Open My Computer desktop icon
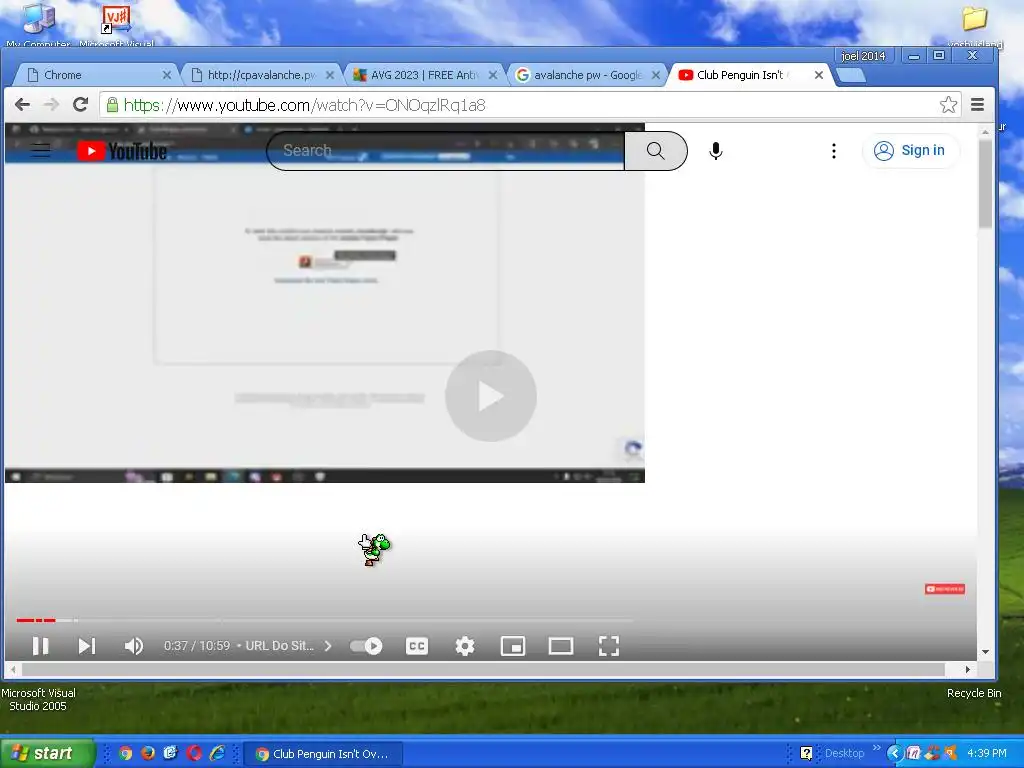 39,24
